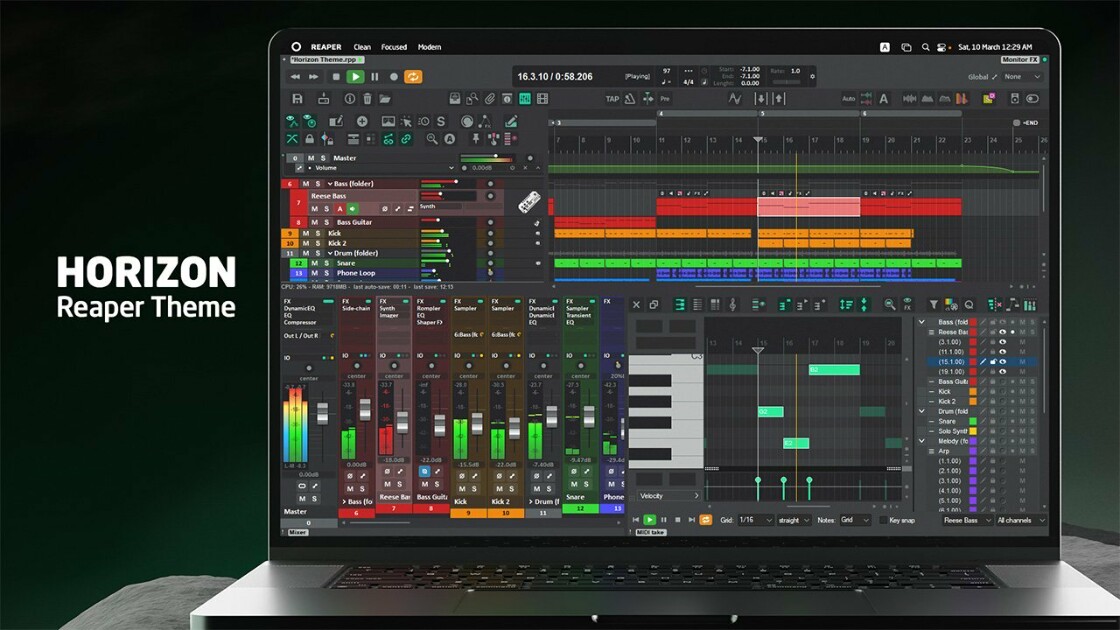Screen dimensions: 1120x630
Task: Click the metronome icon next to TAP
Action: pos(630,99)
